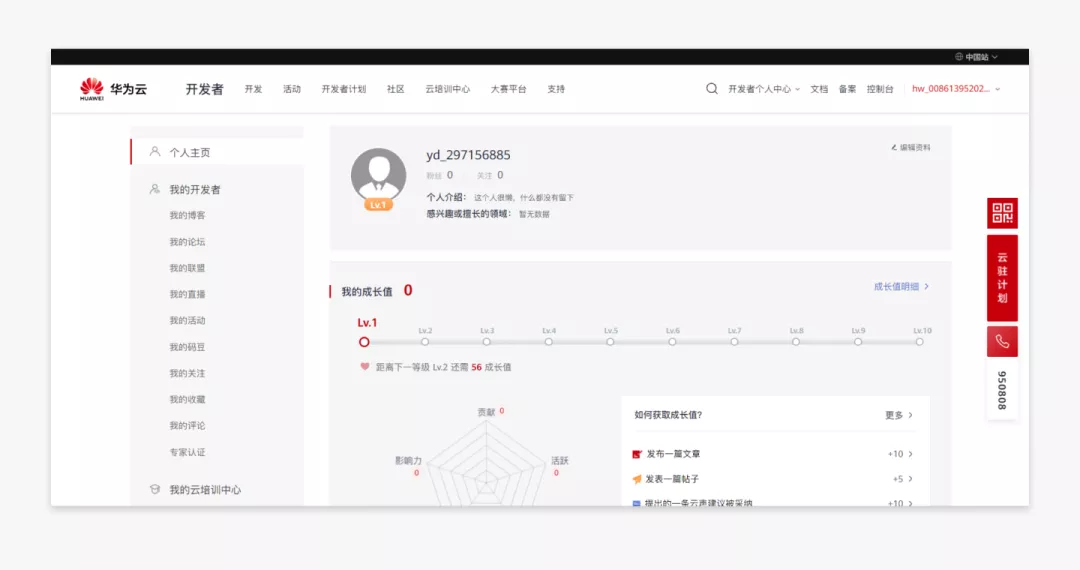Click the 个人主页 person icon
This screenshot has height=570, width=1080.
pos(155,152)
